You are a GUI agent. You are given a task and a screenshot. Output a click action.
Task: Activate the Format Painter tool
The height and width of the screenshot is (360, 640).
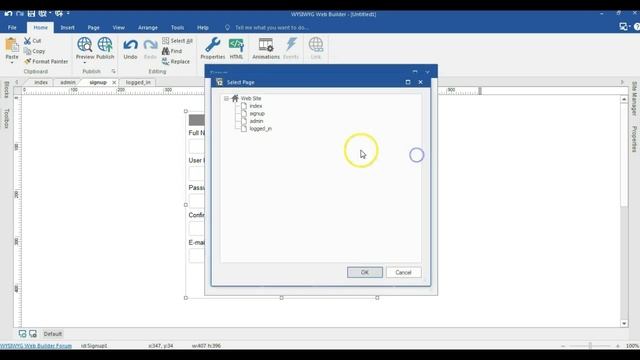(46, 61)
